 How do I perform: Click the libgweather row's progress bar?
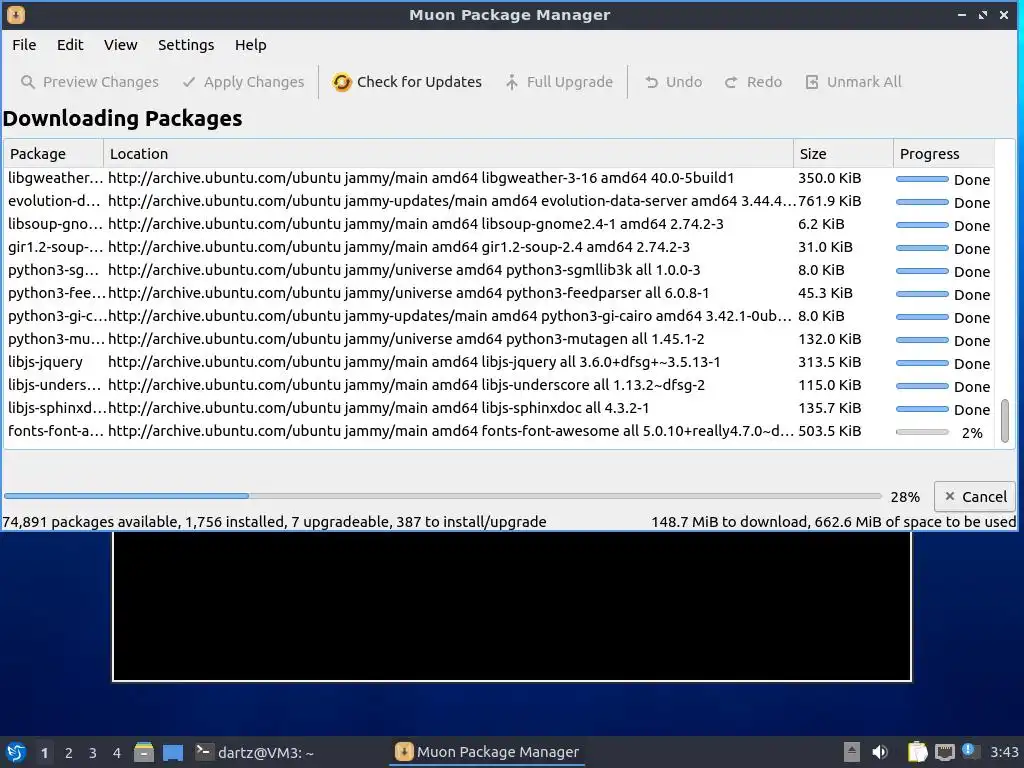pyautogui.click(x=922, y=178)
